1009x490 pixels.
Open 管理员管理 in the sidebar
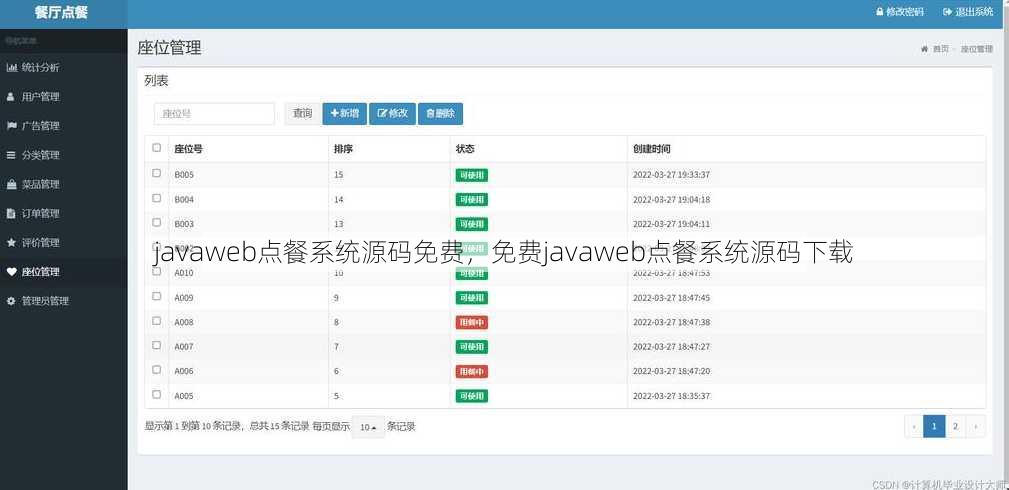pyautogui.click(x=63, y=301)
